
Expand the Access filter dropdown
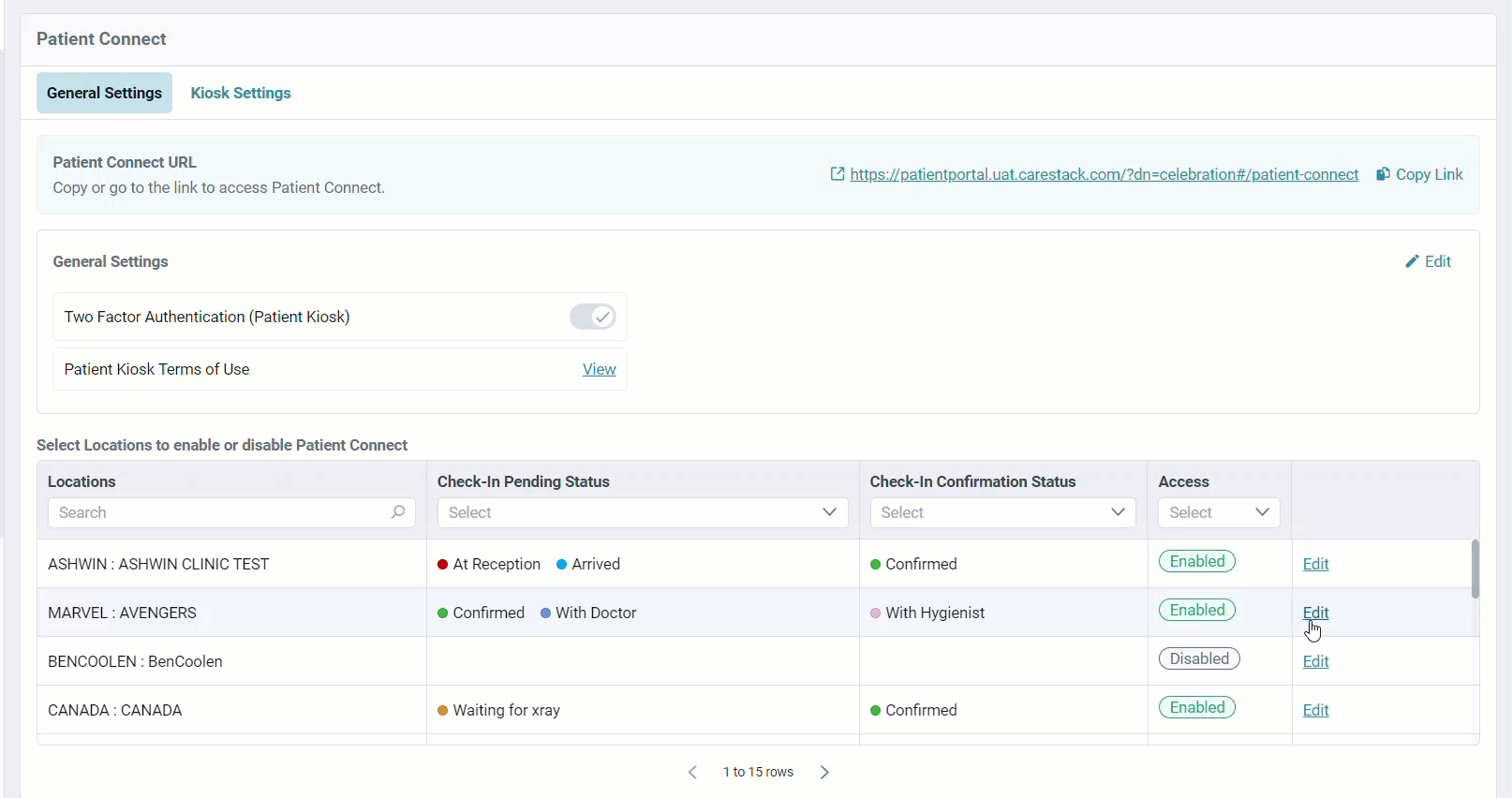pyautogui.click(x=1218, y=512)
